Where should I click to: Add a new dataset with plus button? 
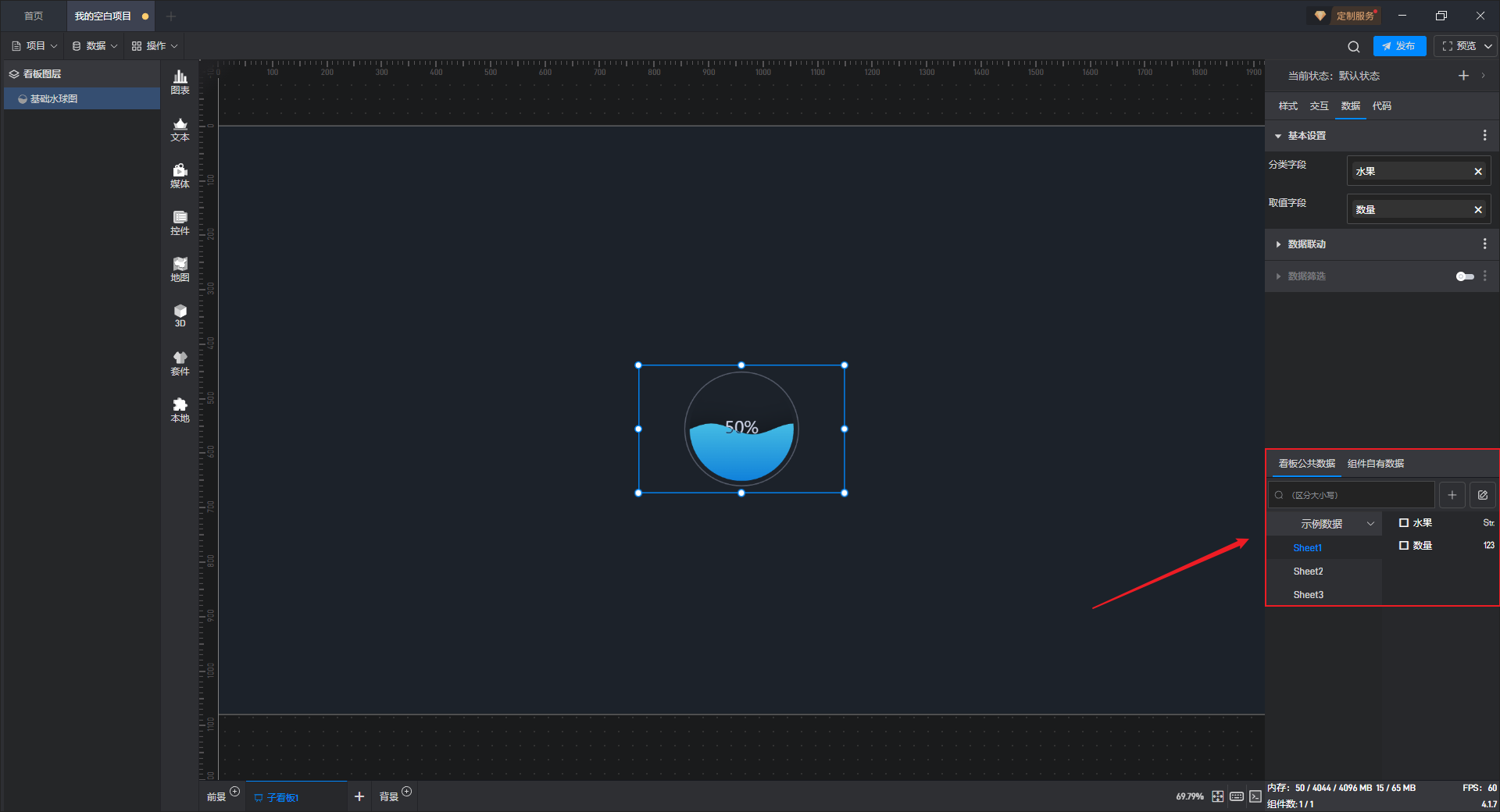pos(1452,495)
